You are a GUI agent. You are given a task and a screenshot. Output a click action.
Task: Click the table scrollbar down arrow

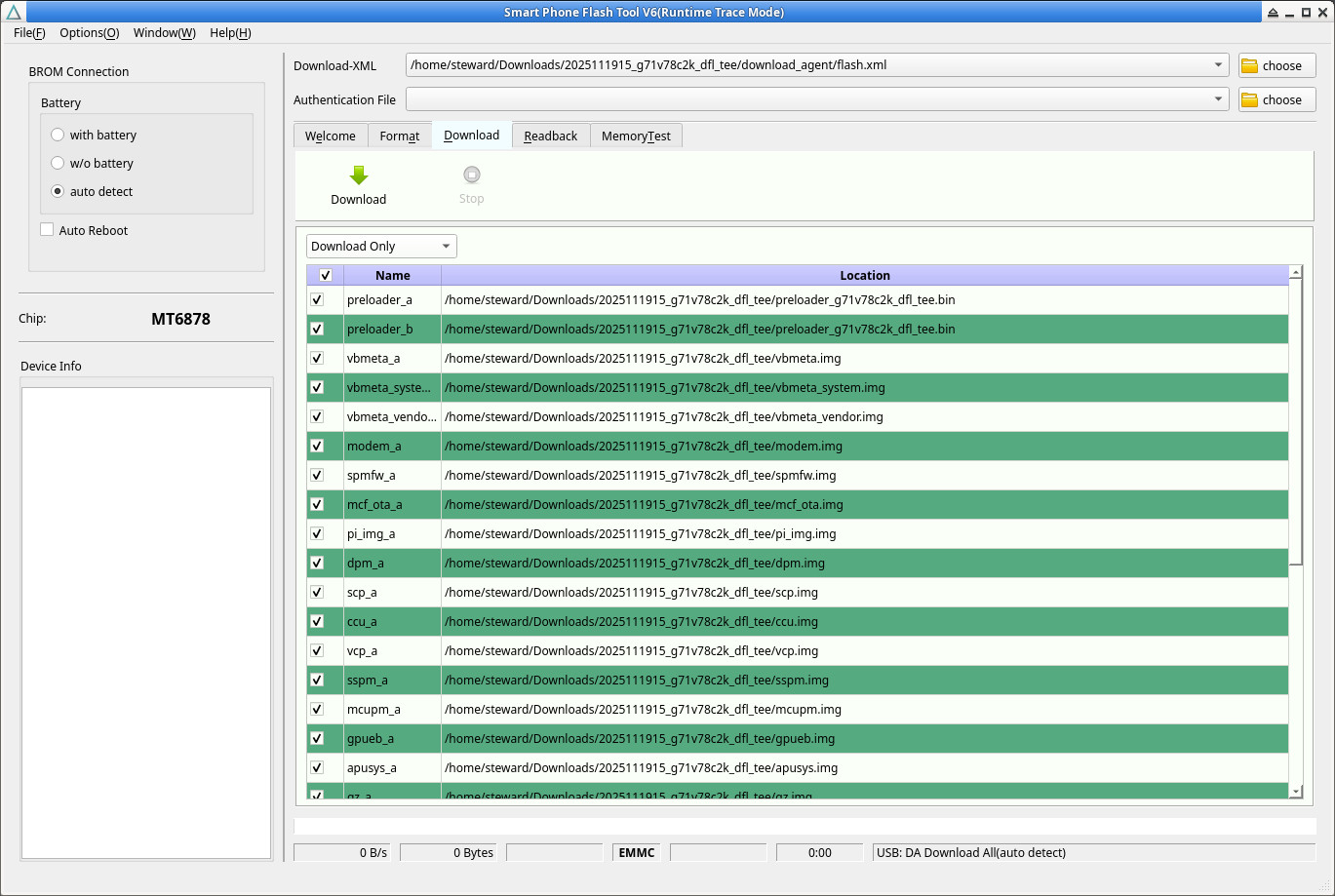[x=1295, y=791]
